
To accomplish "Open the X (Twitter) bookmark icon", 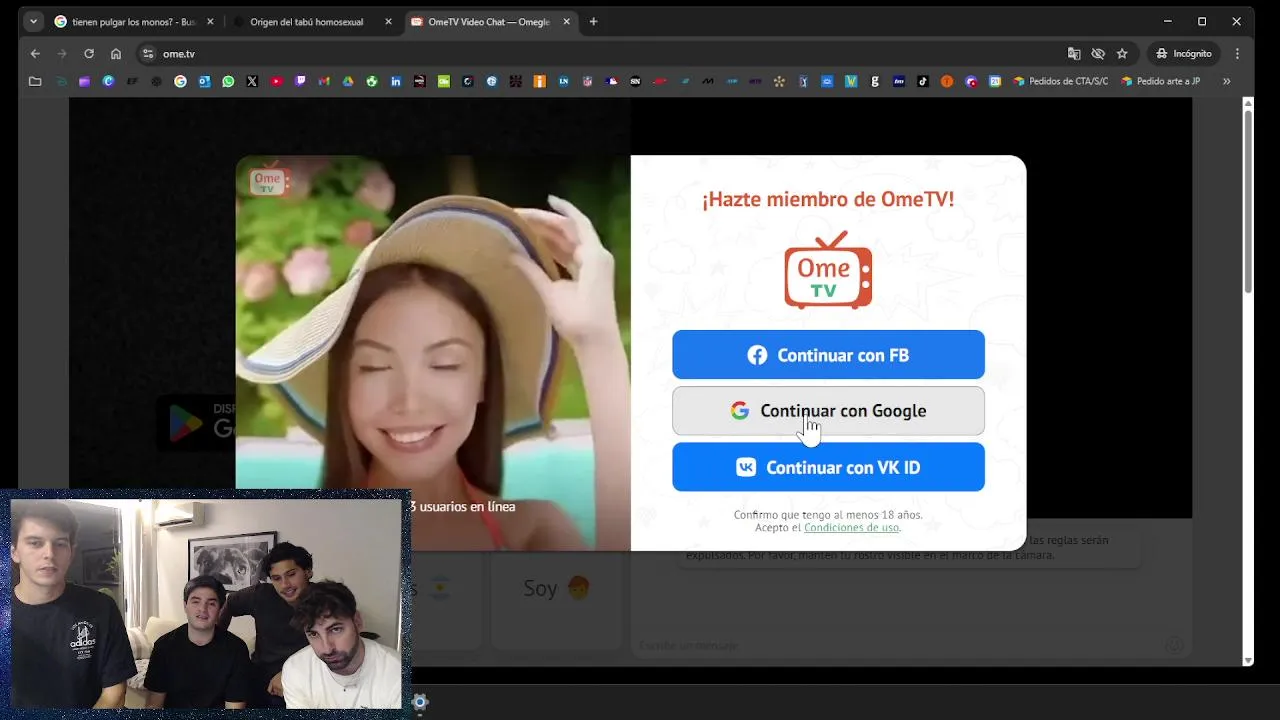I will pyautogui.click(x=252, y=81).
